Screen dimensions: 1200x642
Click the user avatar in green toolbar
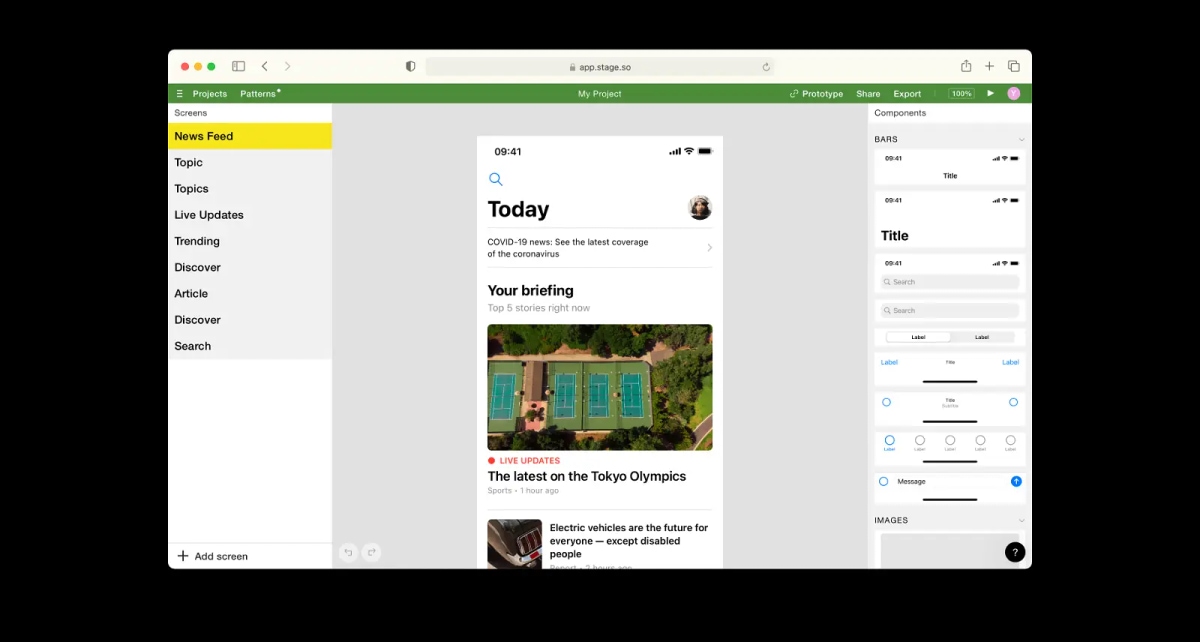point(1013,93)
